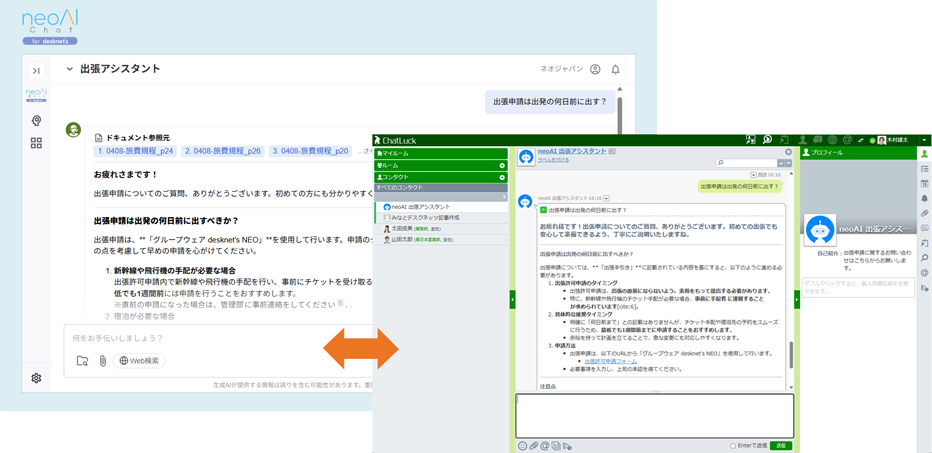Expand the 出張アシスタント title chevron

click(x=70, y=69)
